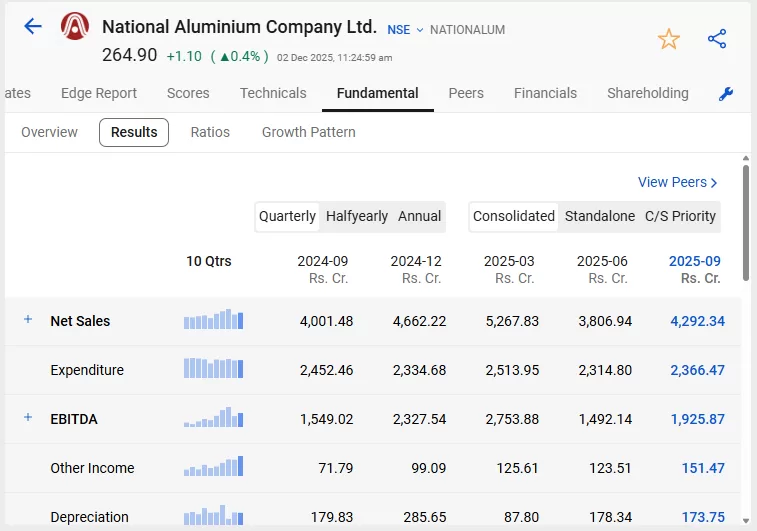
Task: Open the Peers tab
Action: tap(466, 93)
